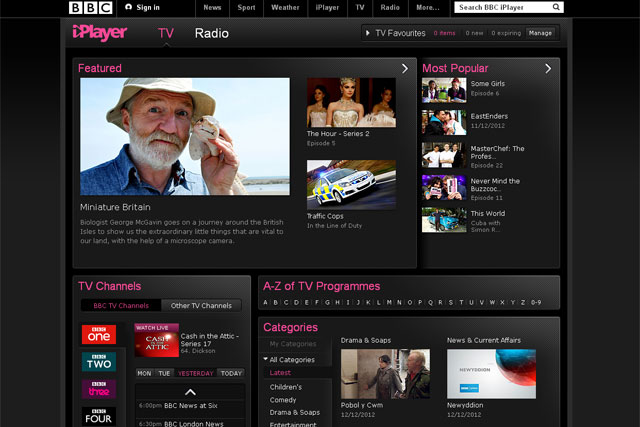640x427 pixels.
Task: Select the Latest category
Action: [280, 373]
